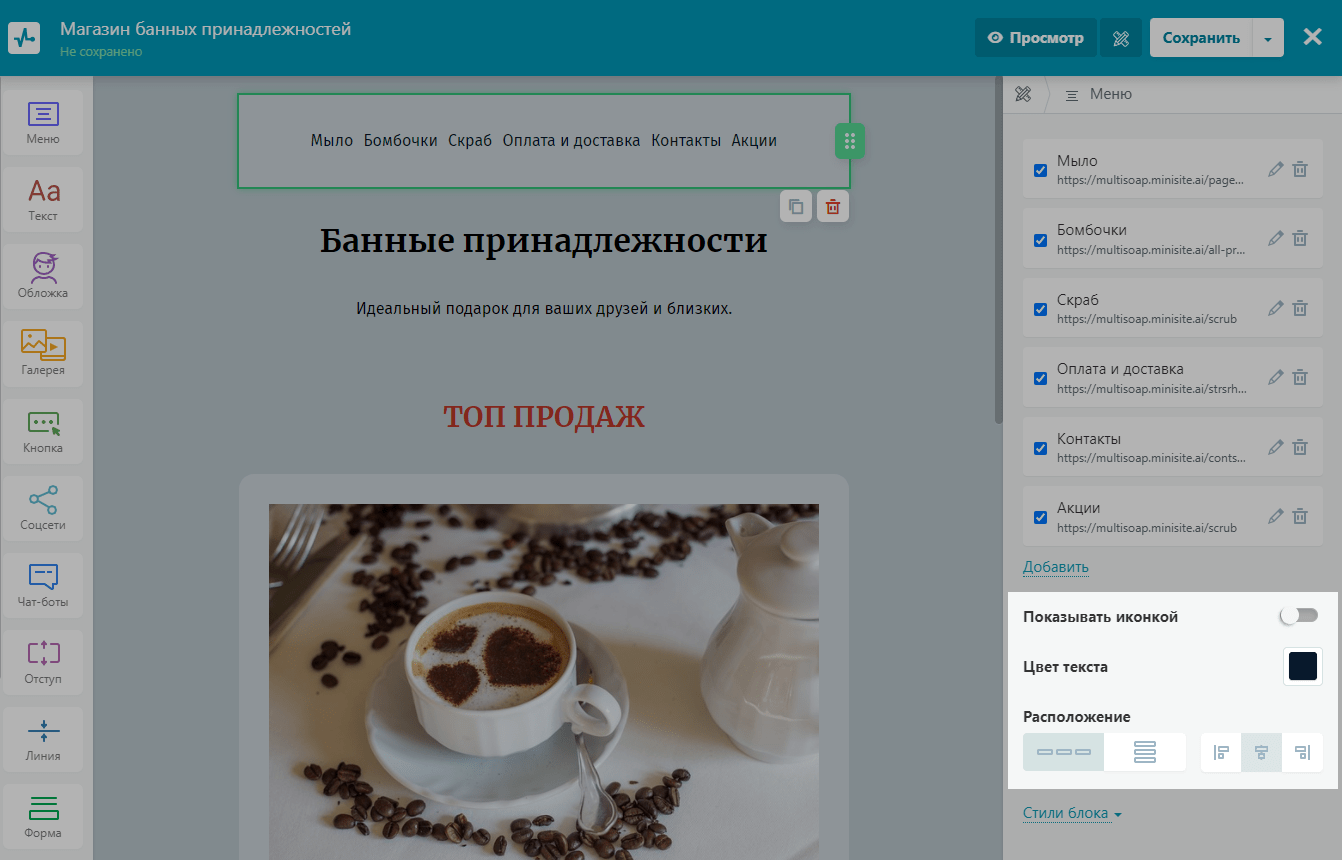Click Скраб in the page menu
1342x860 pixels.
pos(470,140)
